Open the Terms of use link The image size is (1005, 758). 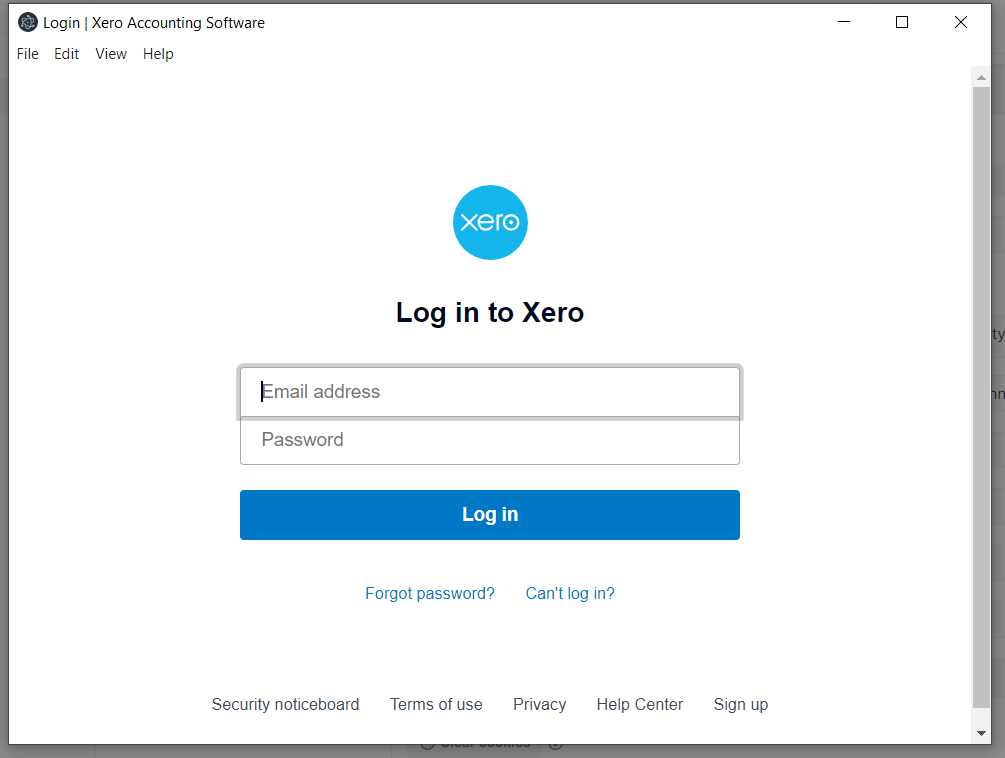(x=436, y=704)
